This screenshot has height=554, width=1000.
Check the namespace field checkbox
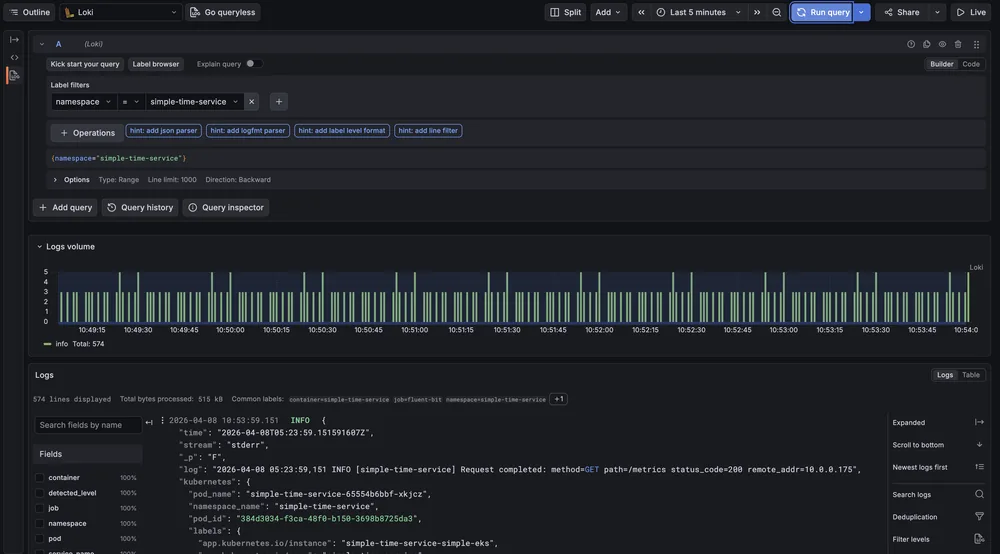pos(40,523)
